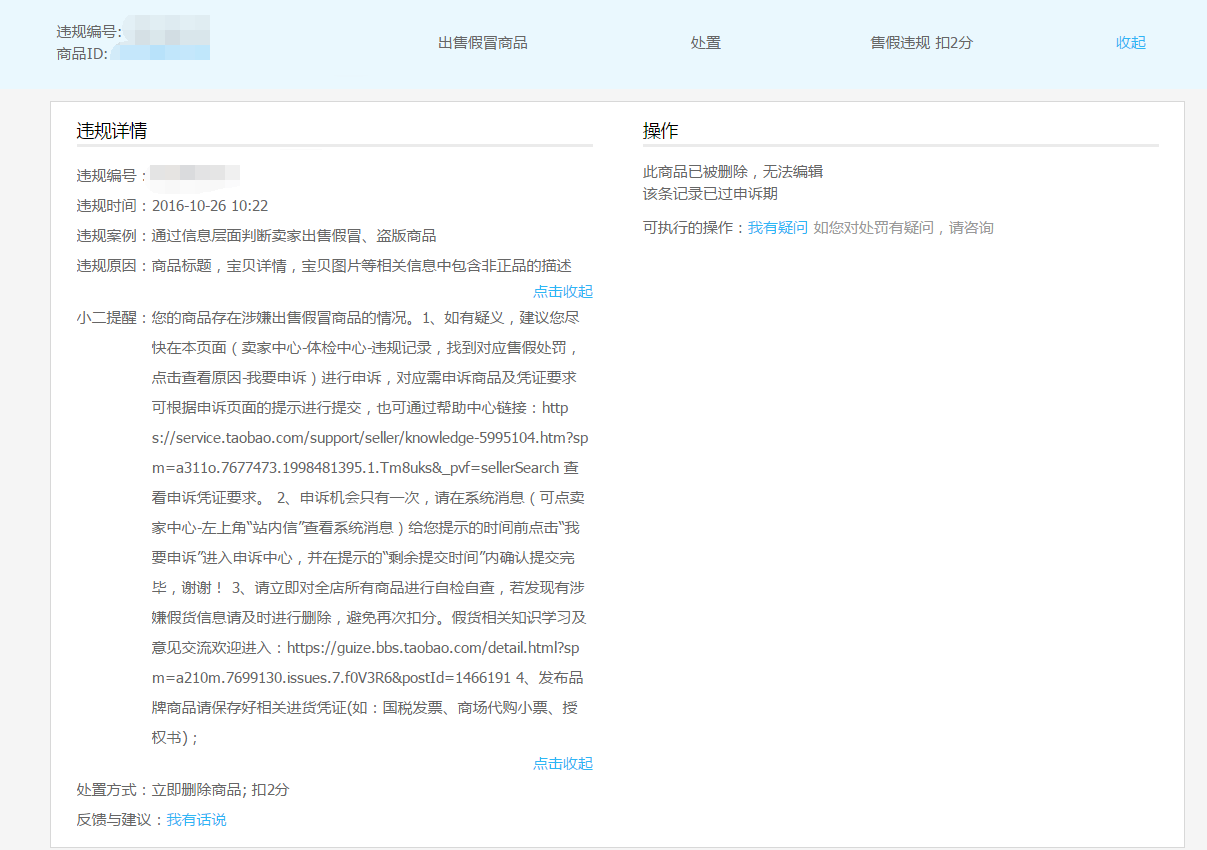Image resolution: width=1207 pixels, height=850 pixels.
Task: Click the 违规详情 section heading
Action: pyautogui.click(x=112, y=131)
